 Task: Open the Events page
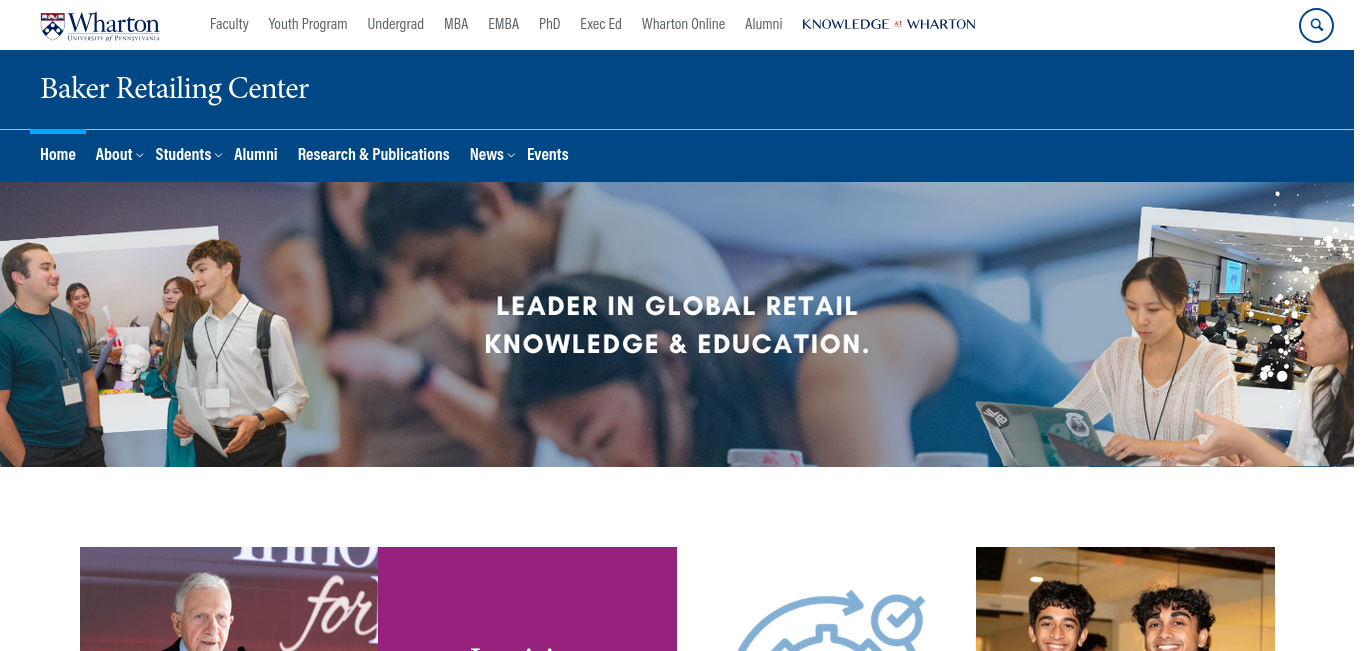point(548,154)
